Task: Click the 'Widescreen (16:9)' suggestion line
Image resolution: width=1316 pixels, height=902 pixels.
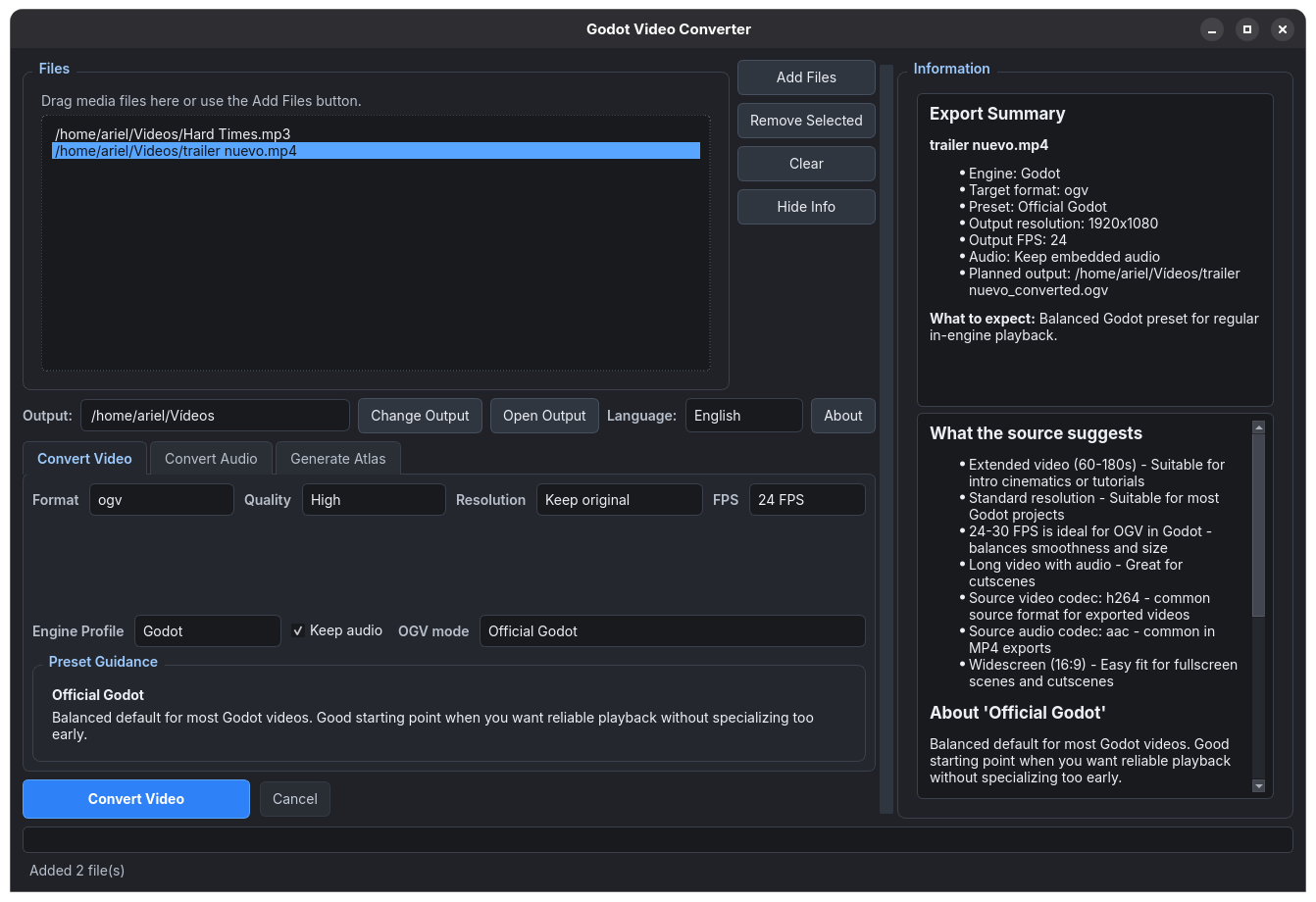Action: 1102,673
